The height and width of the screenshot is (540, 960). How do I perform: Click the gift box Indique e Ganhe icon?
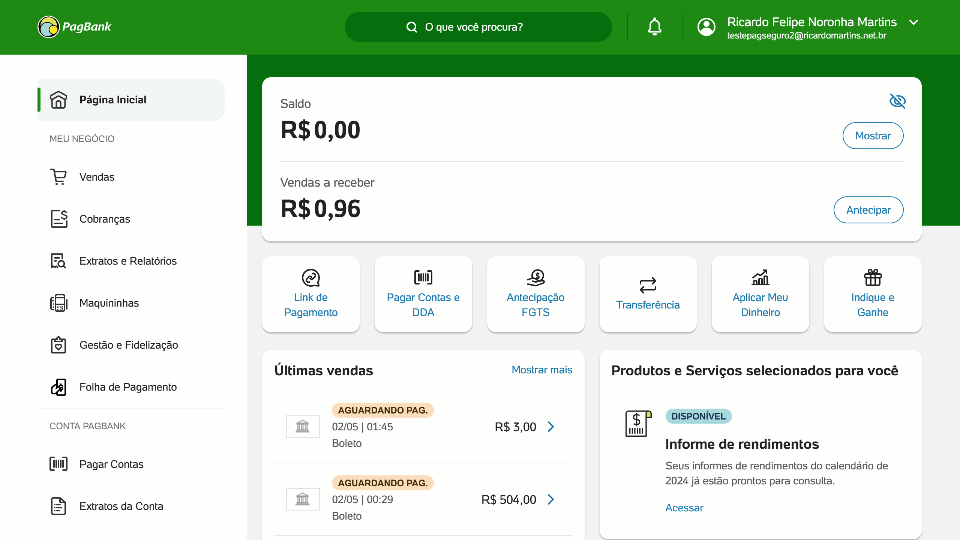pyautogui.click(x=872, y=278)
